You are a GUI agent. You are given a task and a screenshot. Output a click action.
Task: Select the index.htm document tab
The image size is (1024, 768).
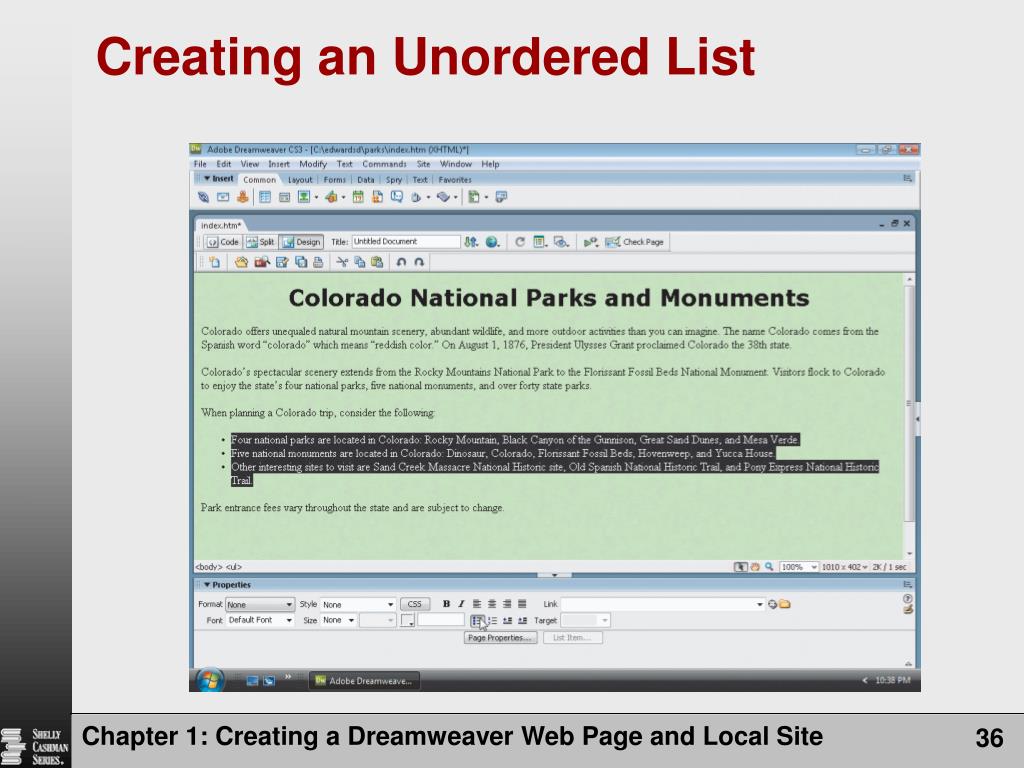point(221,225)
